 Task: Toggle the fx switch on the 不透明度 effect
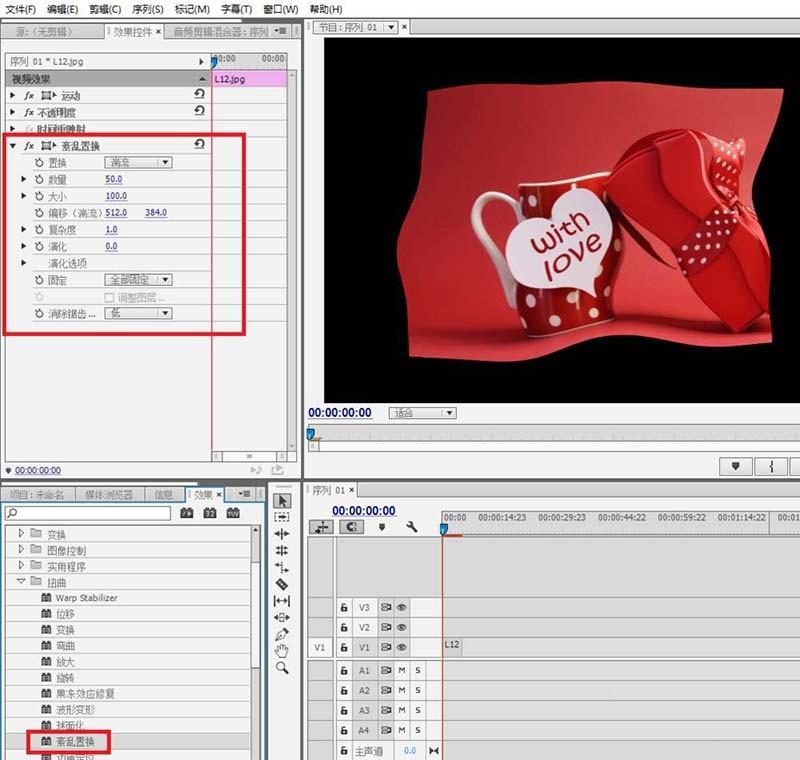tap(27, 111)
